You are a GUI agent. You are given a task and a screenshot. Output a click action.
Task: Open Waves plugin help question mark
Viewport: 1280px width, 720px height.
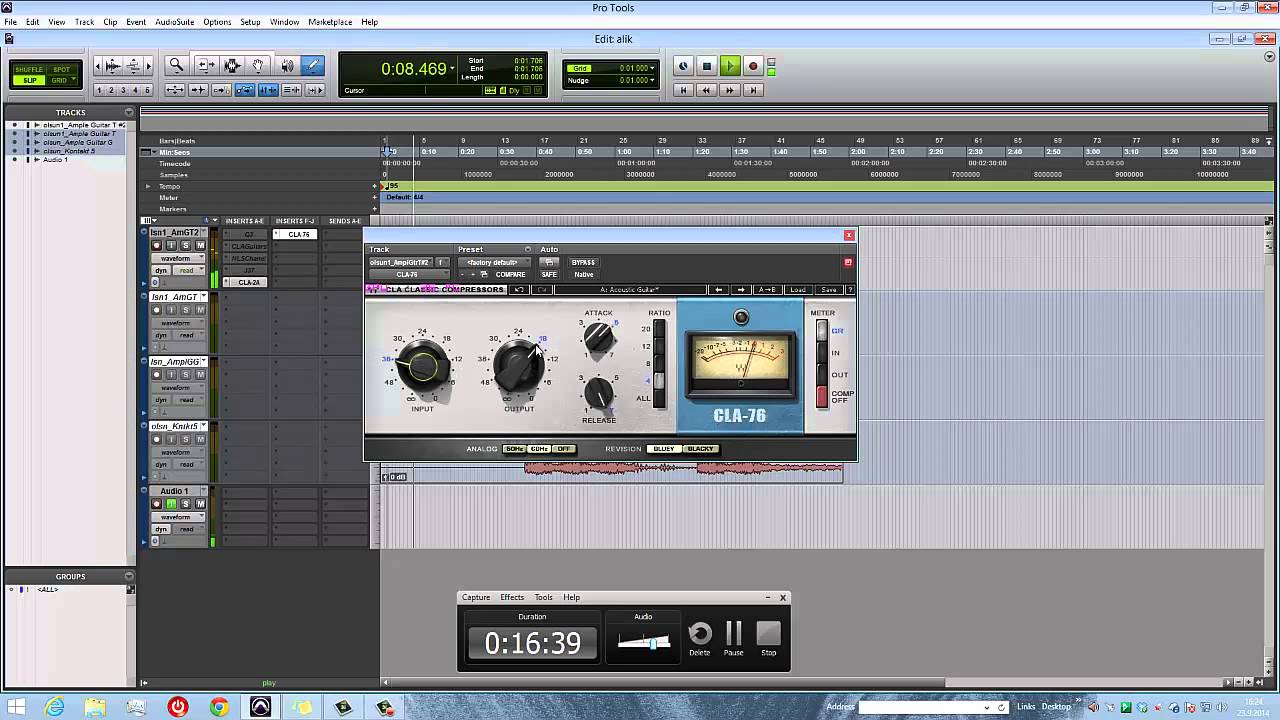850,290
